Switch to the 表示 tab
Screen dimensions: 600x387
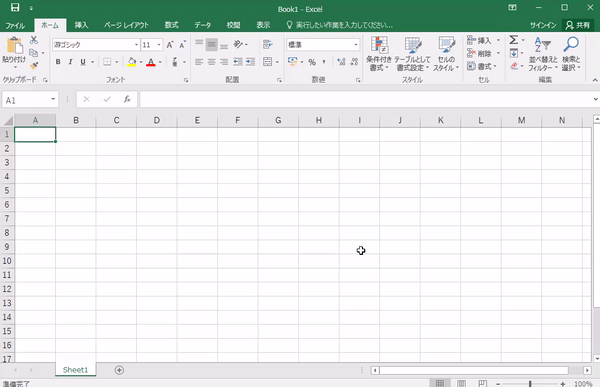pos(263,25)
